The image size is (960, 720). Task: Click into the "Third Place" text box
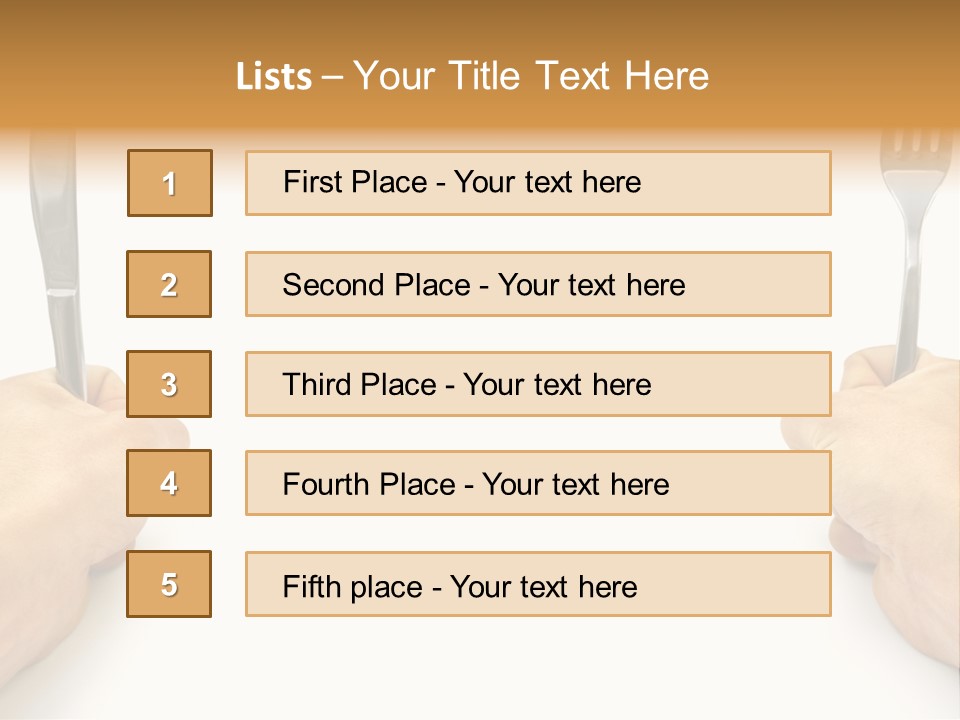click(538, 384)
